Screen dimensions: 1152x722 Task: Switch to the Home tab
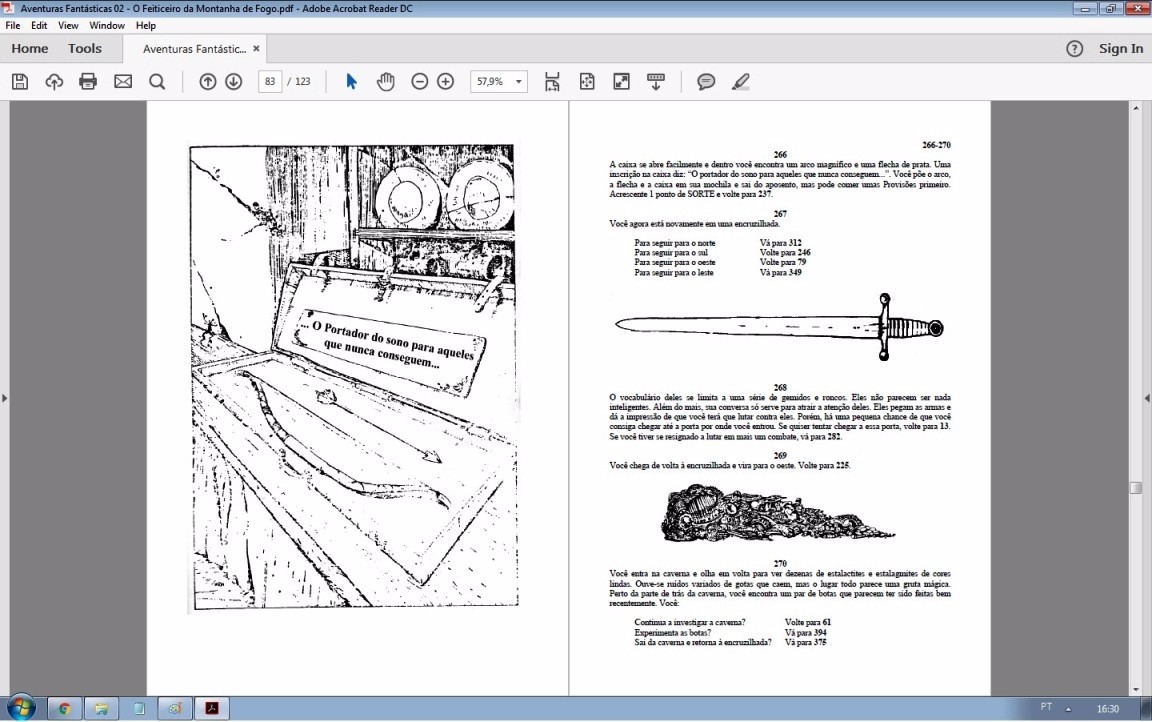pyautogui.click(x=29, y=48)
